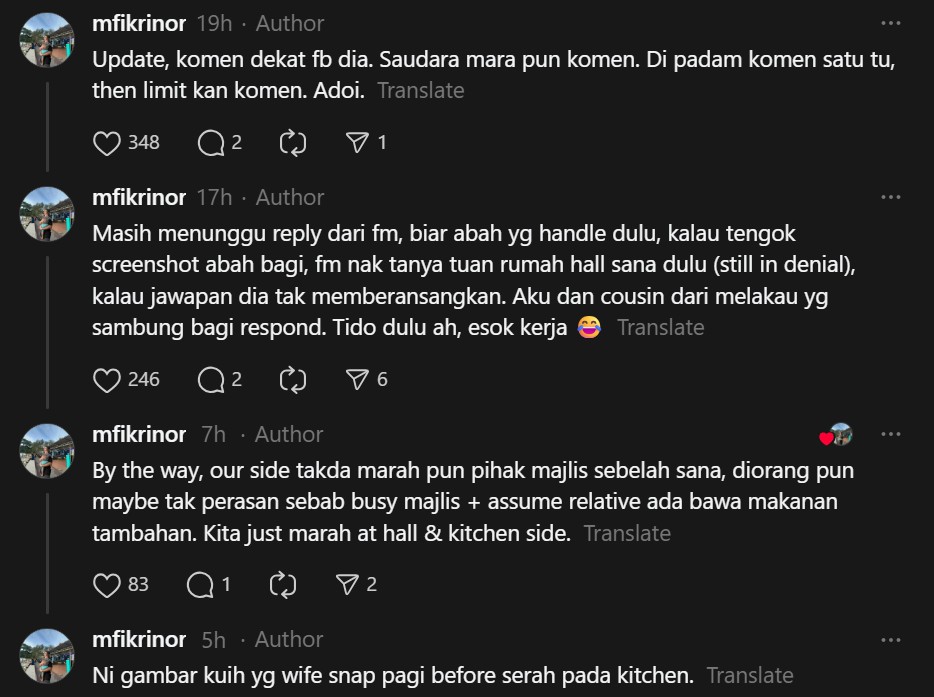Click the repost icon on the topmost comment
The width and height of the screenshot is (934, 697).
(x=291, y=142)
